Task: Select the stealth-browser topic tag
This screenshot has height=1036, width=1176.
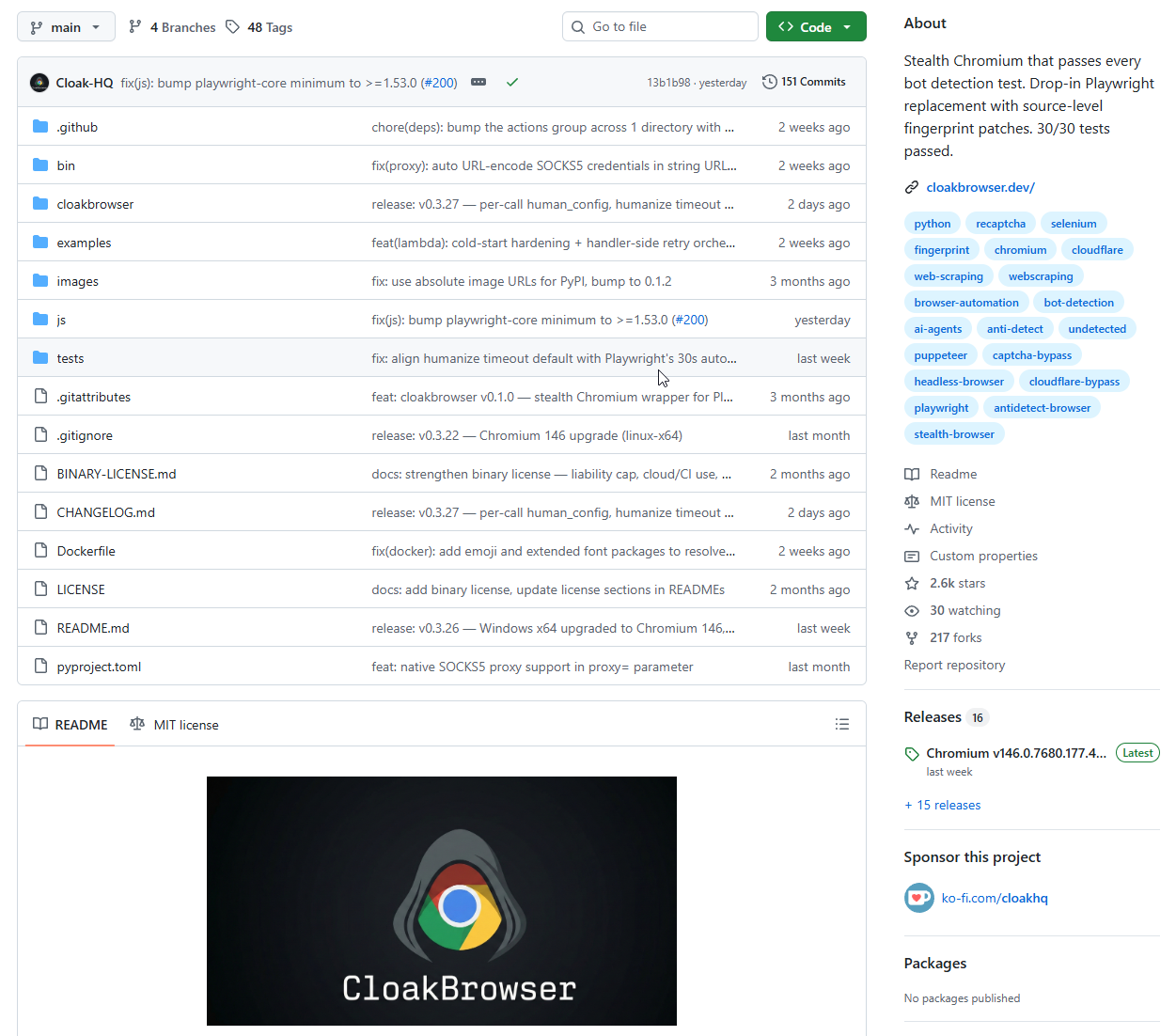Action: [x=954, y=434]
